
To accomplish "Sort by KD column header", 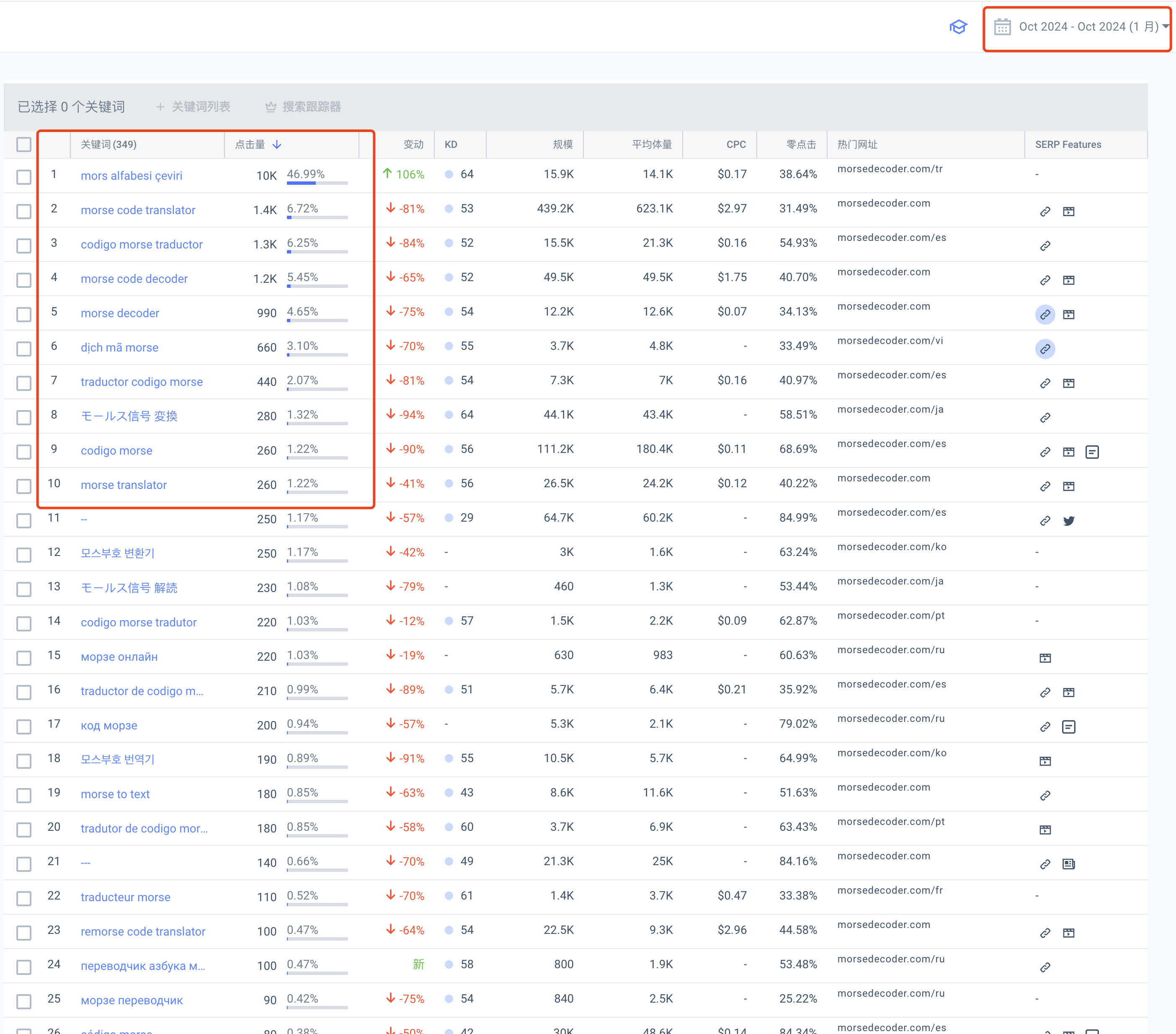I will [451, 145].
